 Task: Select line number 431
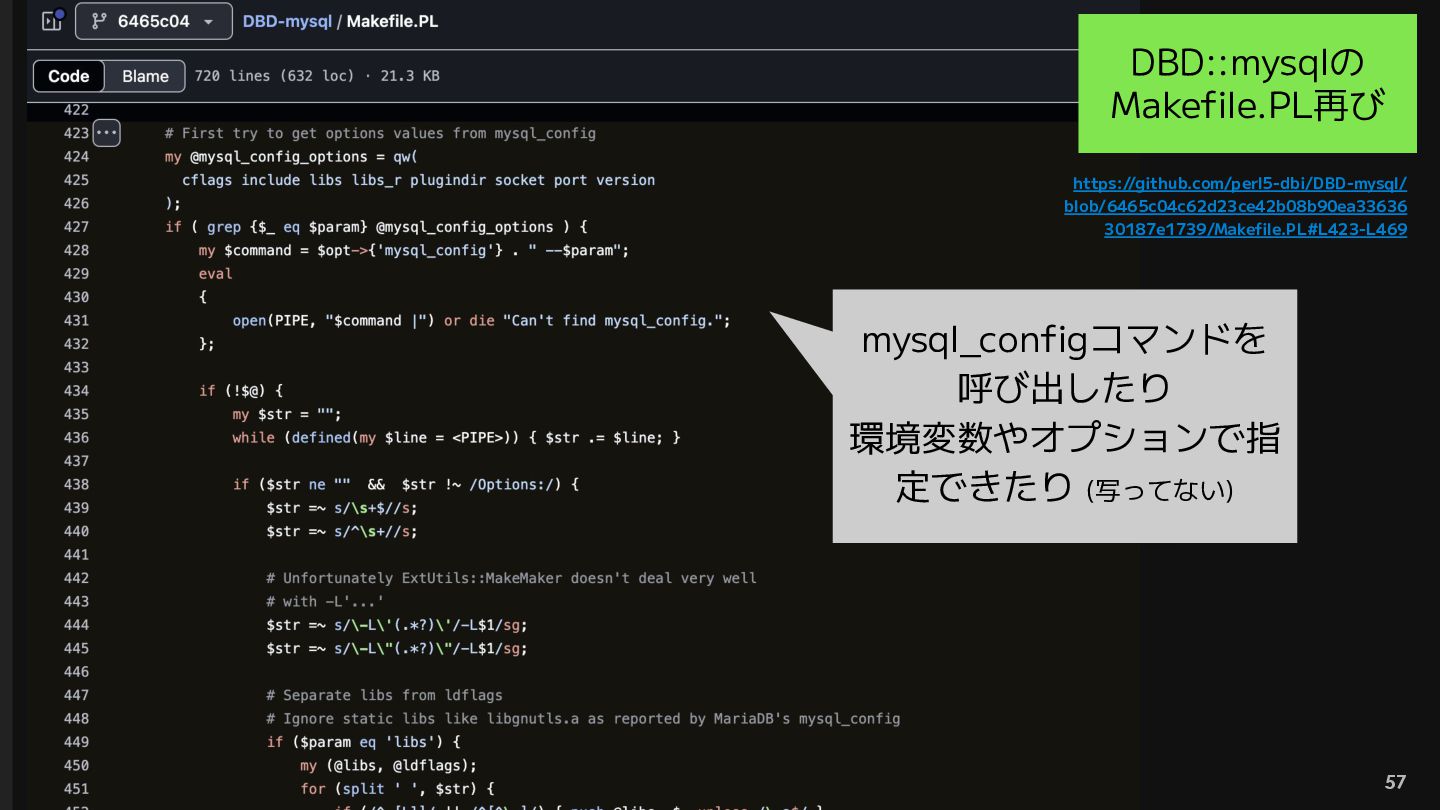[x=76, y=321]
